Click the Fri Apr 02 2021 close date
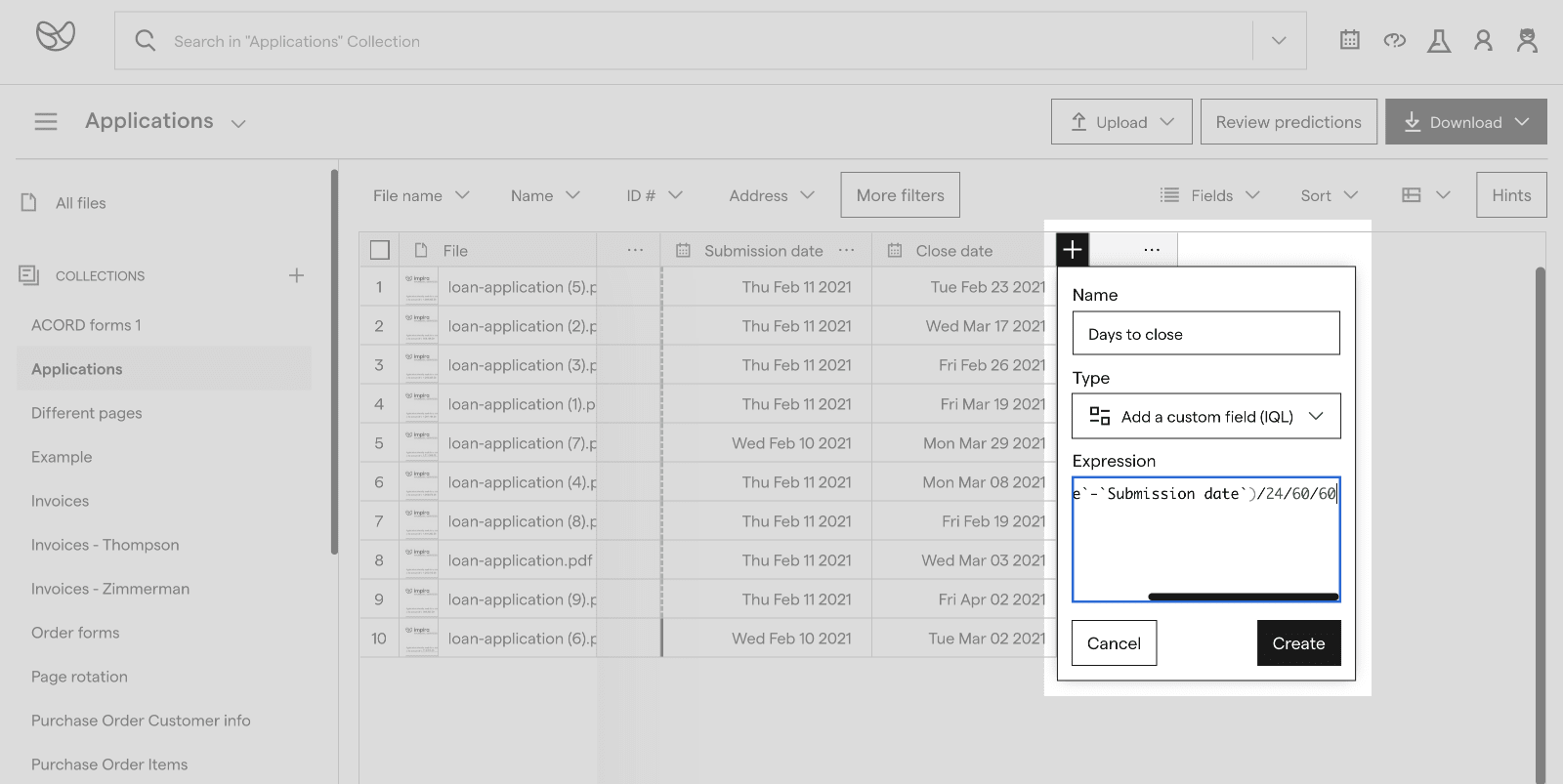Viewport: 1563px width, 784px height. point(992,599)
